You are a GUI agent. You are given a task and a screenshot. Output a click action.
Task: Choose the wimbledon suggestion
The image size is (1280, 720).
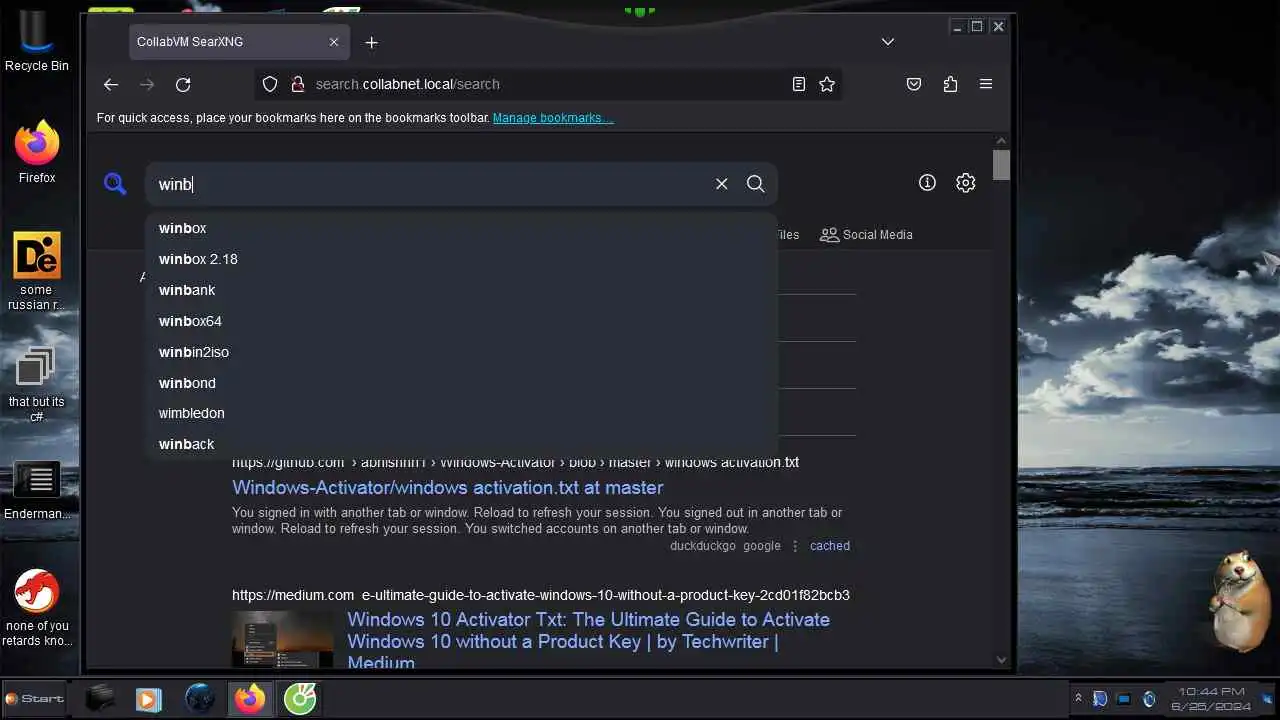(x=461, y=413)
